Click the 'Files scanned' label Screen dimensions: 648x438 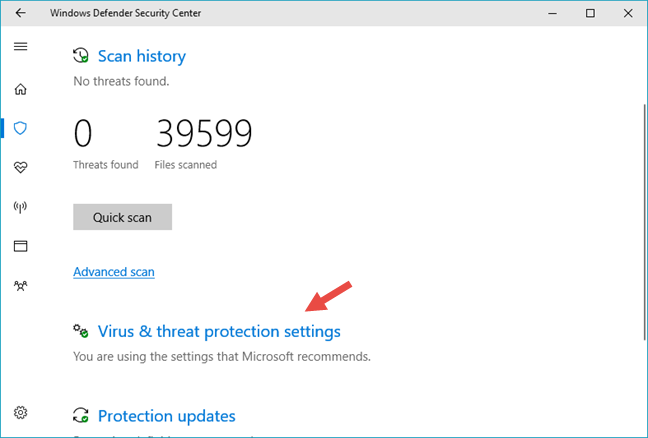point(186,164)
